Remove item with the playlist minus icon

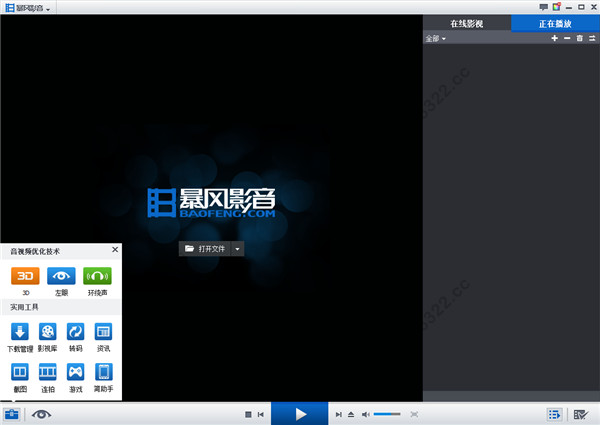pyautogui.click(x=567, y=38)
